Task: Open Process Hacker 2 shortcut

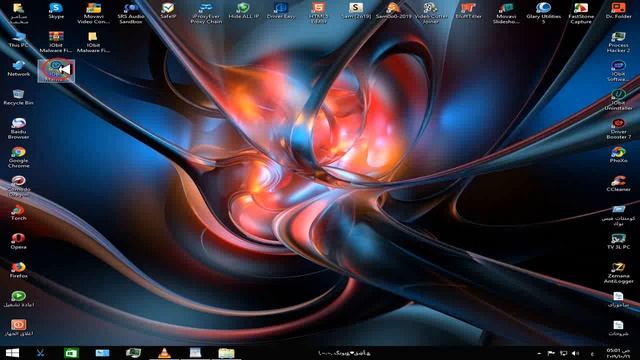Action: tap(618, 42)
